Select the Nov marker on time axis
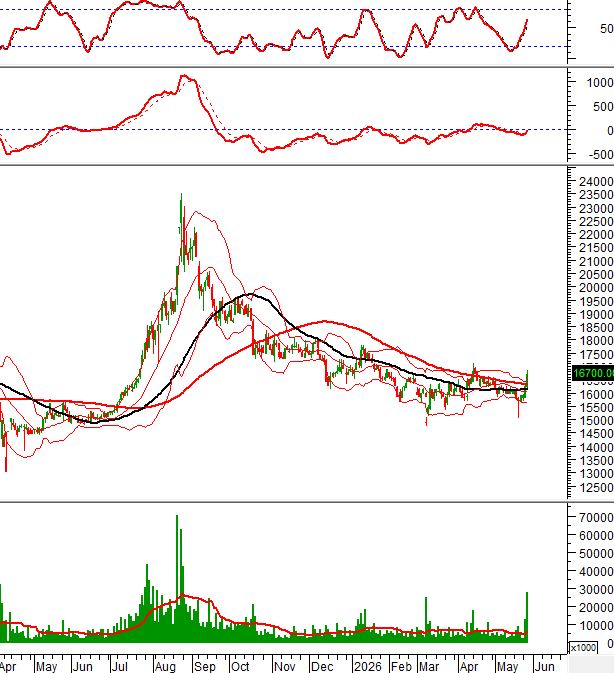The height and width of the screenshot is (673, 614). coord(284,667)
